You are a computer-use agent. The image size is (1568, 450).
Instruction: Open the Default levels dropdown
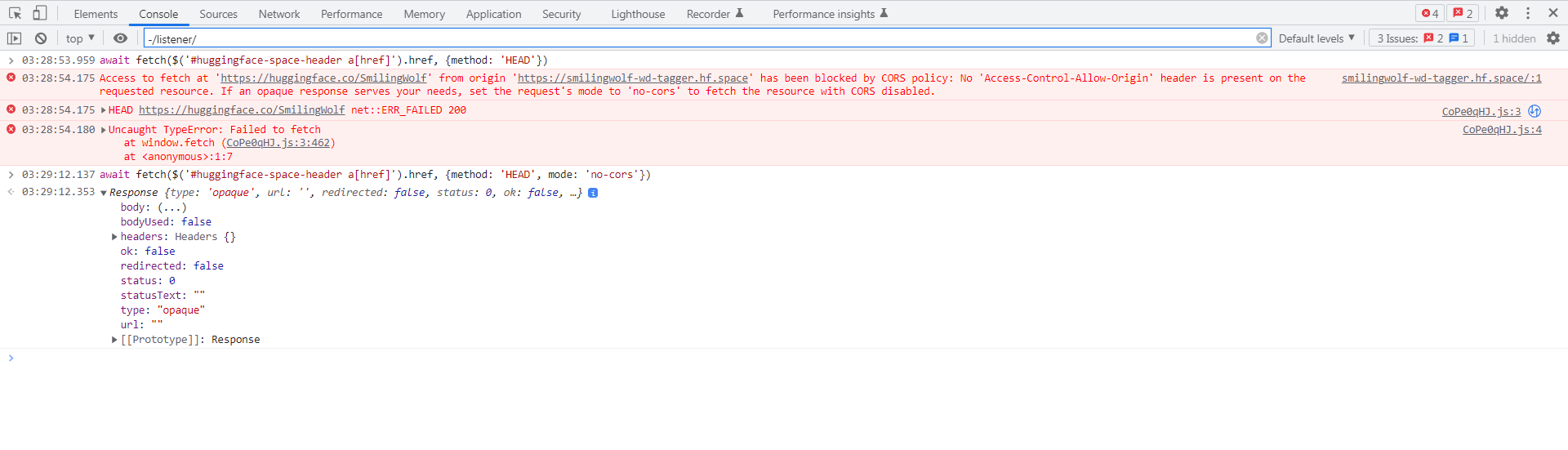point(1316,38)
